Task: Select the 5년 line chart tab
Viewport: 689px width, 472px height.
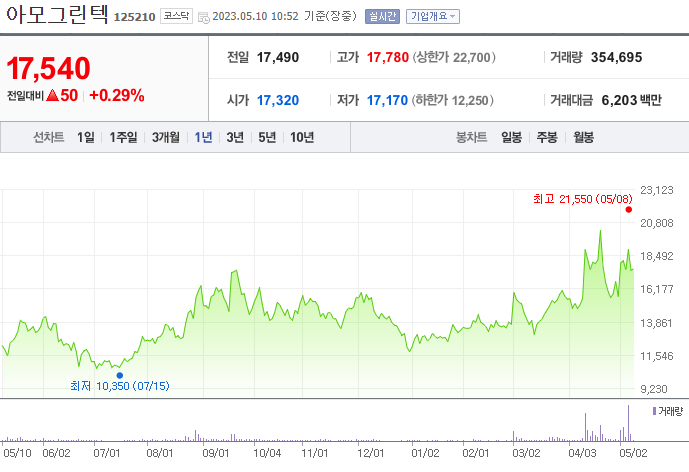Action: click(x=267, y=137)
